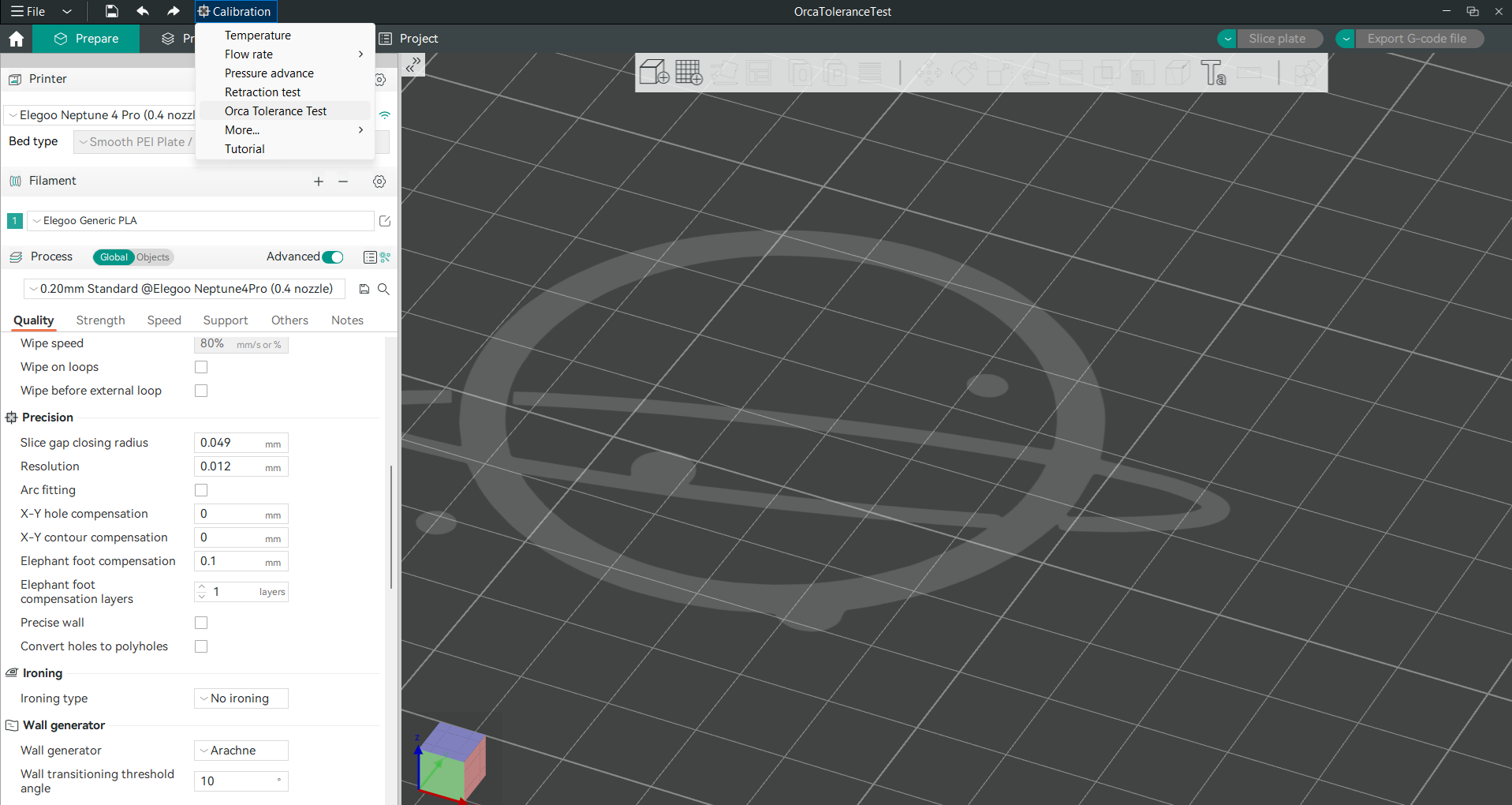Expand the Flow rate submenu
The image size is (1512, 805).
(x=285, y=54)
